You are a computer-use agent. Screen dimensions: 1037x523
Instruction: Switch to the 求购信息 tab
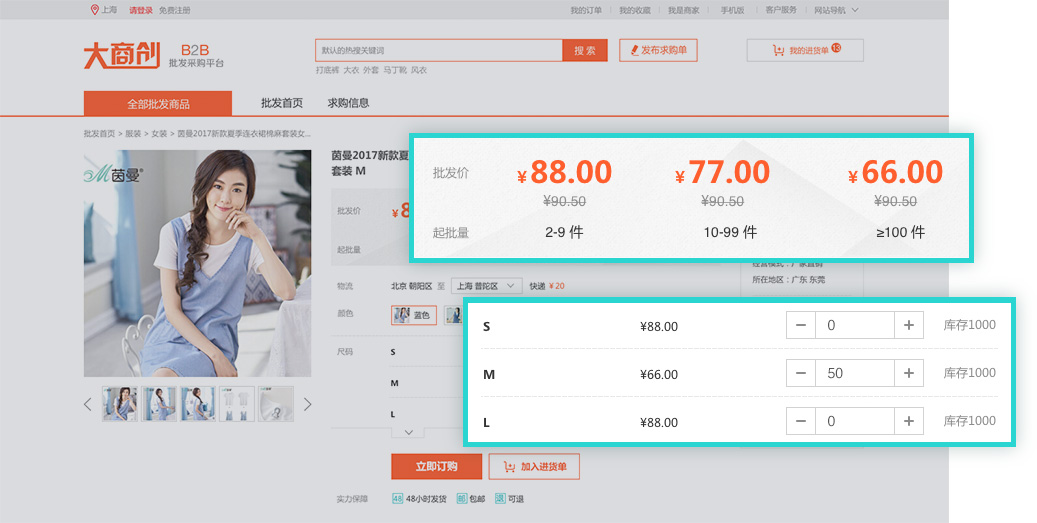point(349,103)
